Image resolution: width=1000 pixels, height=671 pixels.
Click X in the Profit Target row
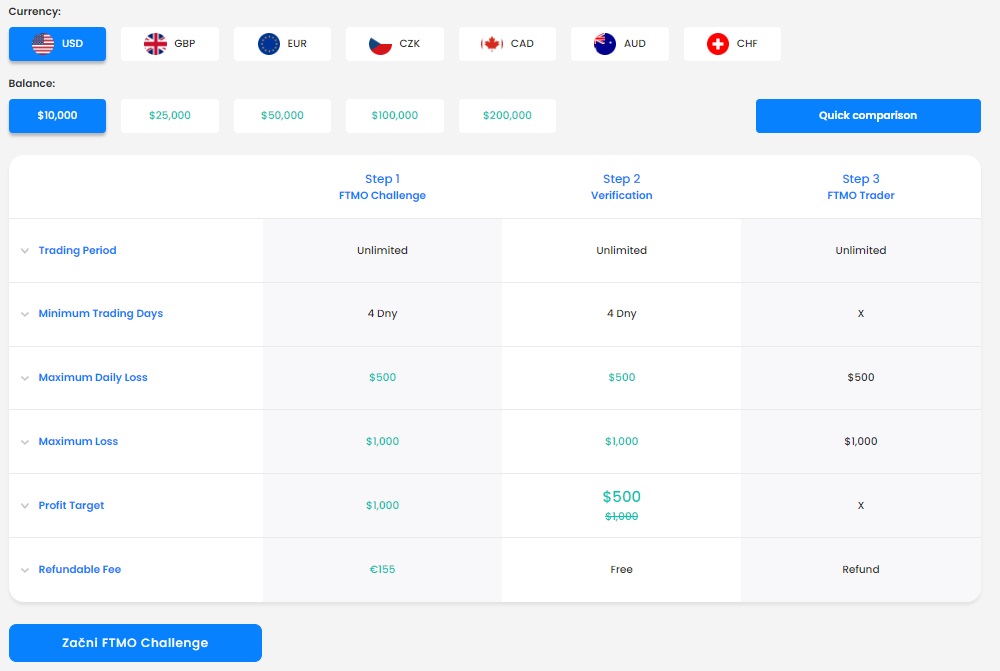[861, 505]
